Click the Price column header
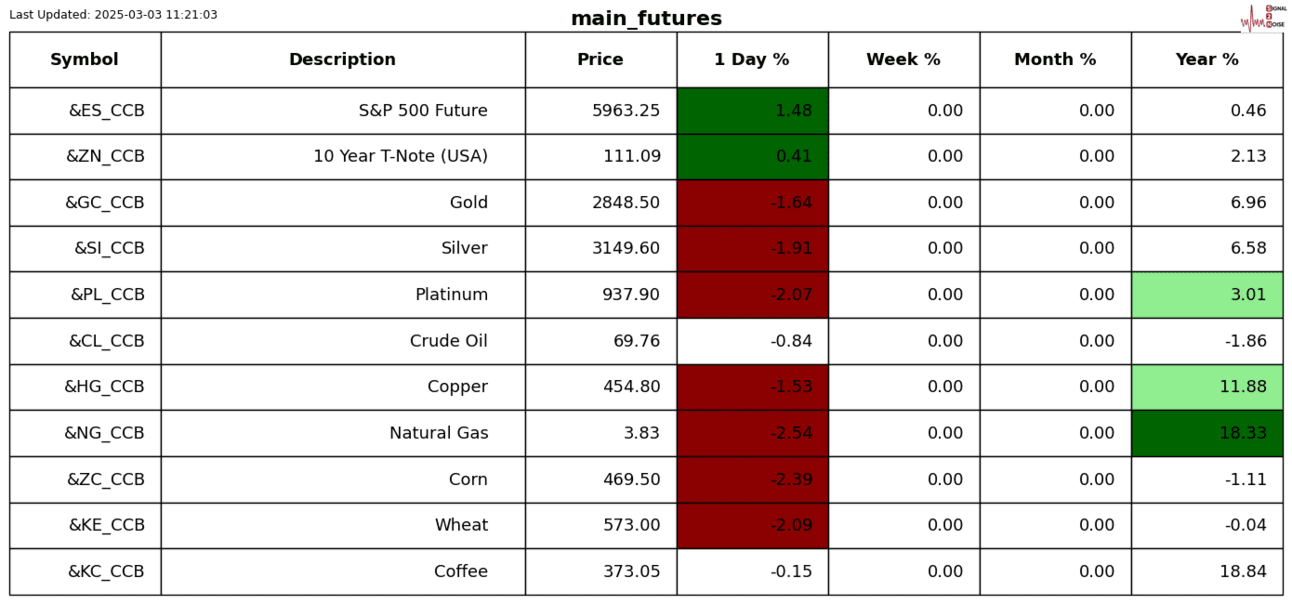This screenshot has width=1292, height=604. coord(600,60)
